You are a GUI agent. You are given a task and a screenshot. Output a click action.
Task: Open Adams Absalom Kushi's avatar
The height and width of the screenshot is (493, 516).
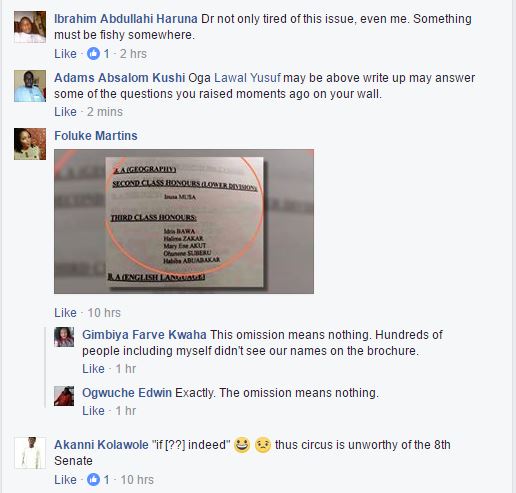[30, 86]
